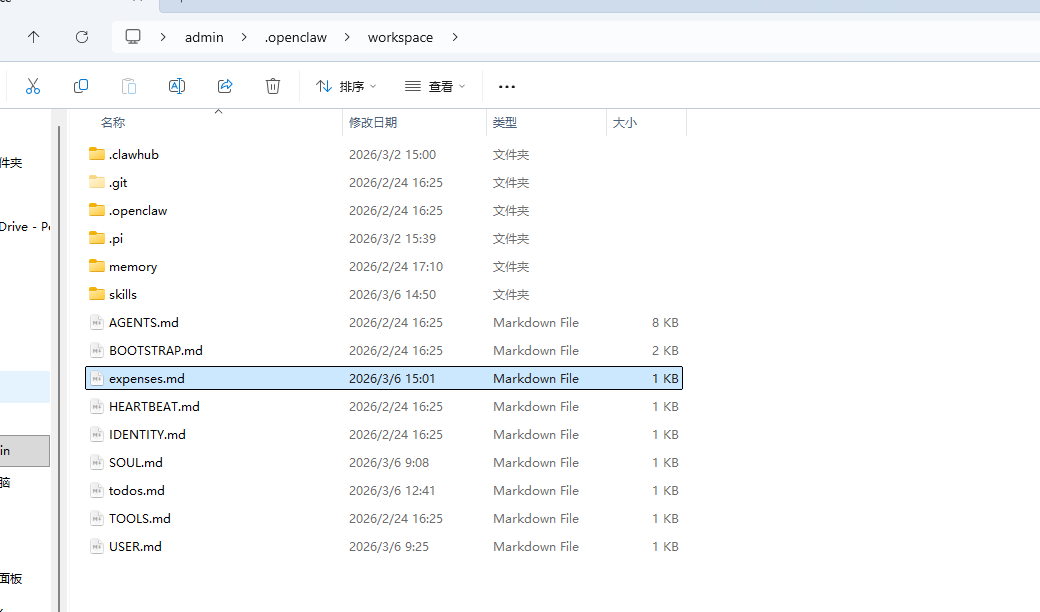Click the Cut scissors icon
Screen dimensions: 1040x612
coord(32,86)
